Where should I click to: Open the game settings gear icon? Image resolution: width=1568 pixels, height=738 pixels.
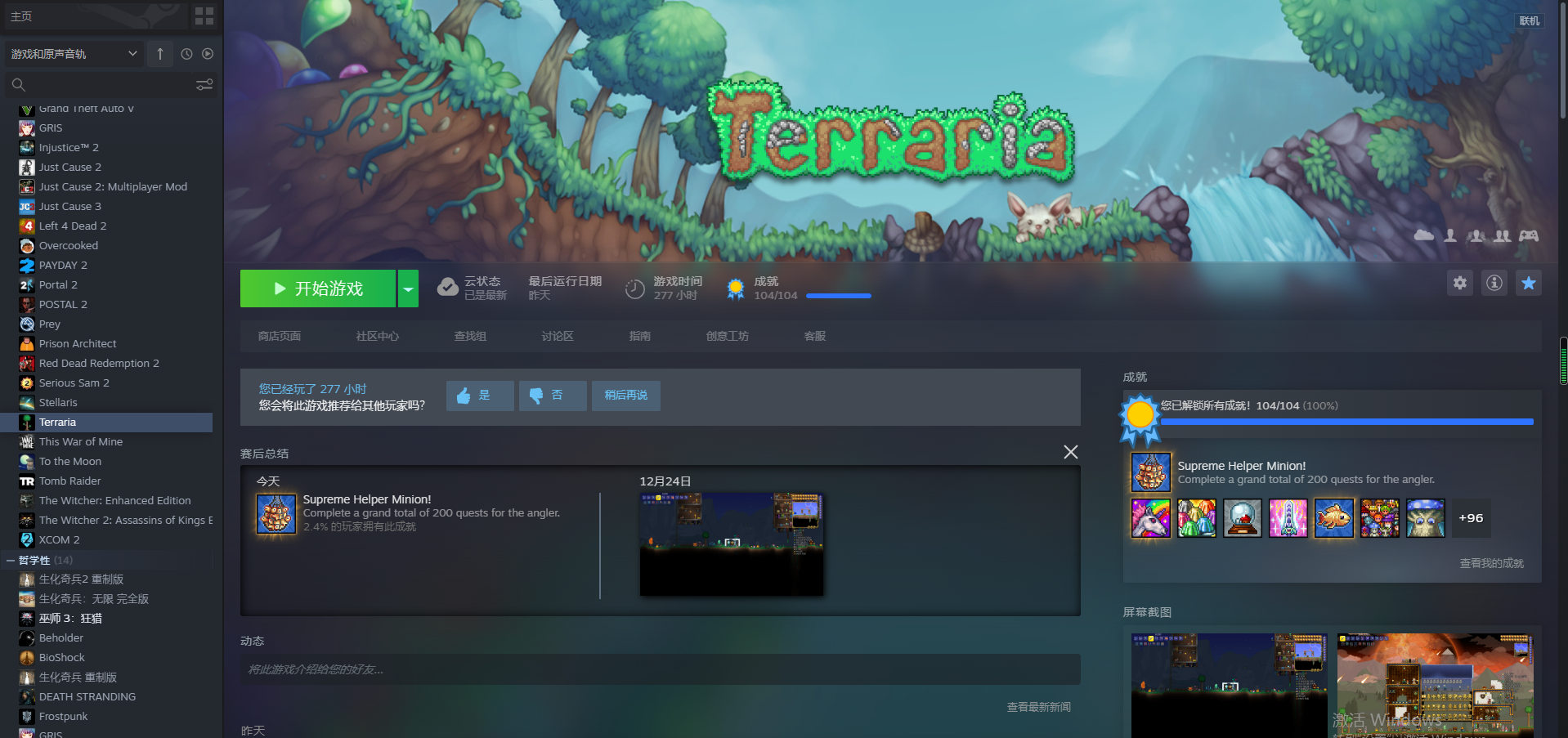point(1459,283)
